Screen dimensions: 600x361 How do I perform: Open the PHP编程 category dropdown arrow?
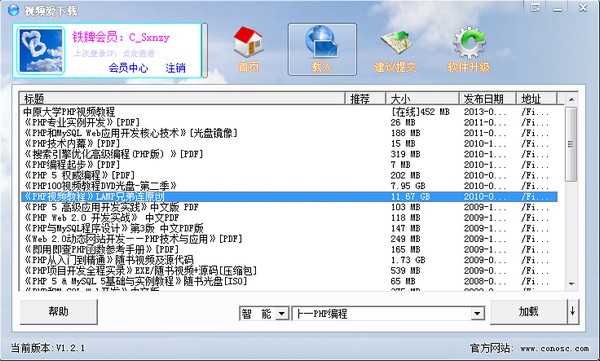477,314
